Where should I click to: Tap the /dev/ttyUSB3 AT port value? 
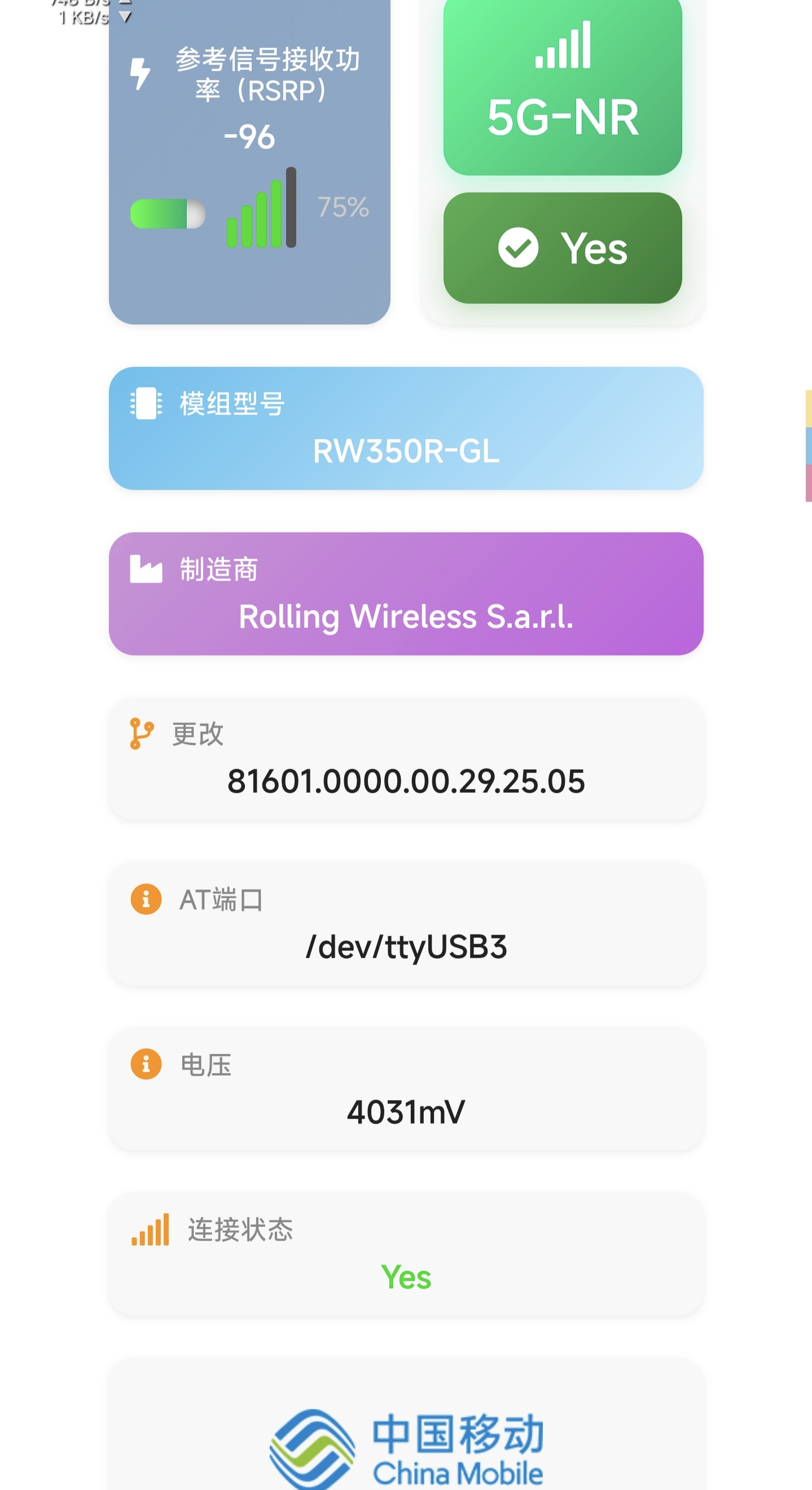406,947
